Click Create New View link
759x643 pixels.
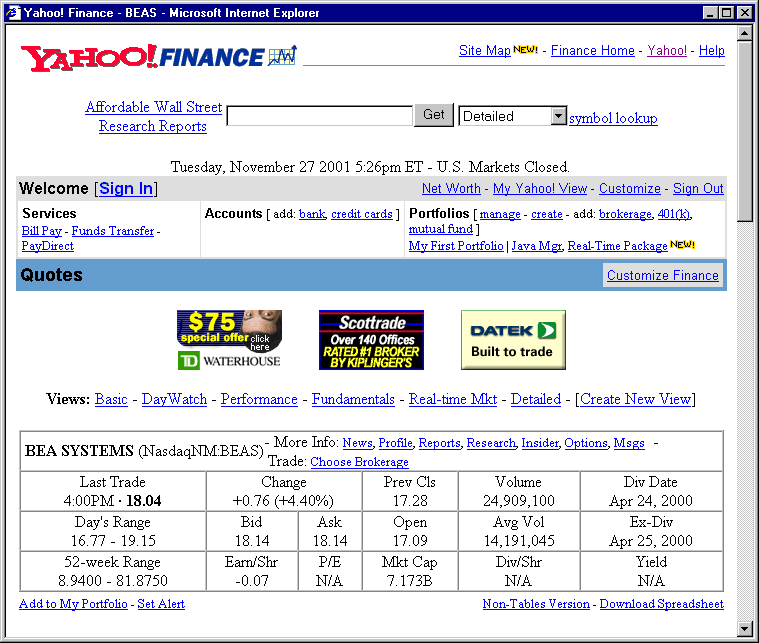tap(635, 399)
